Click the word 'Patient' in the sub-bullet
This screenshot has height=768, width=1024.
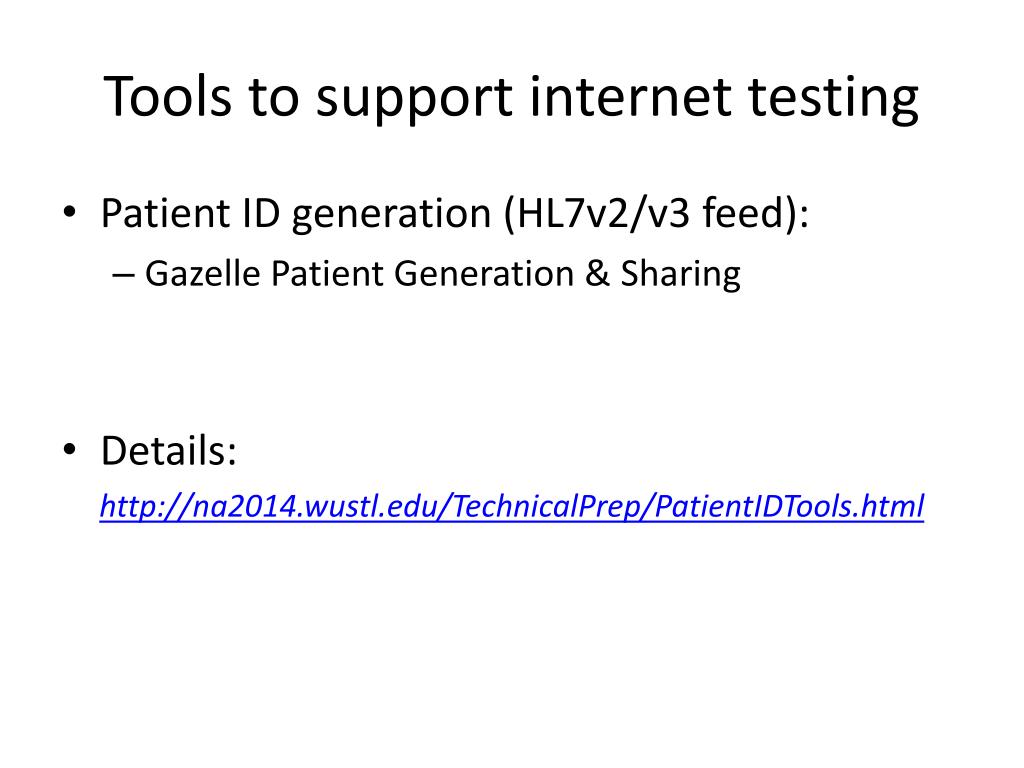point(327,273)
